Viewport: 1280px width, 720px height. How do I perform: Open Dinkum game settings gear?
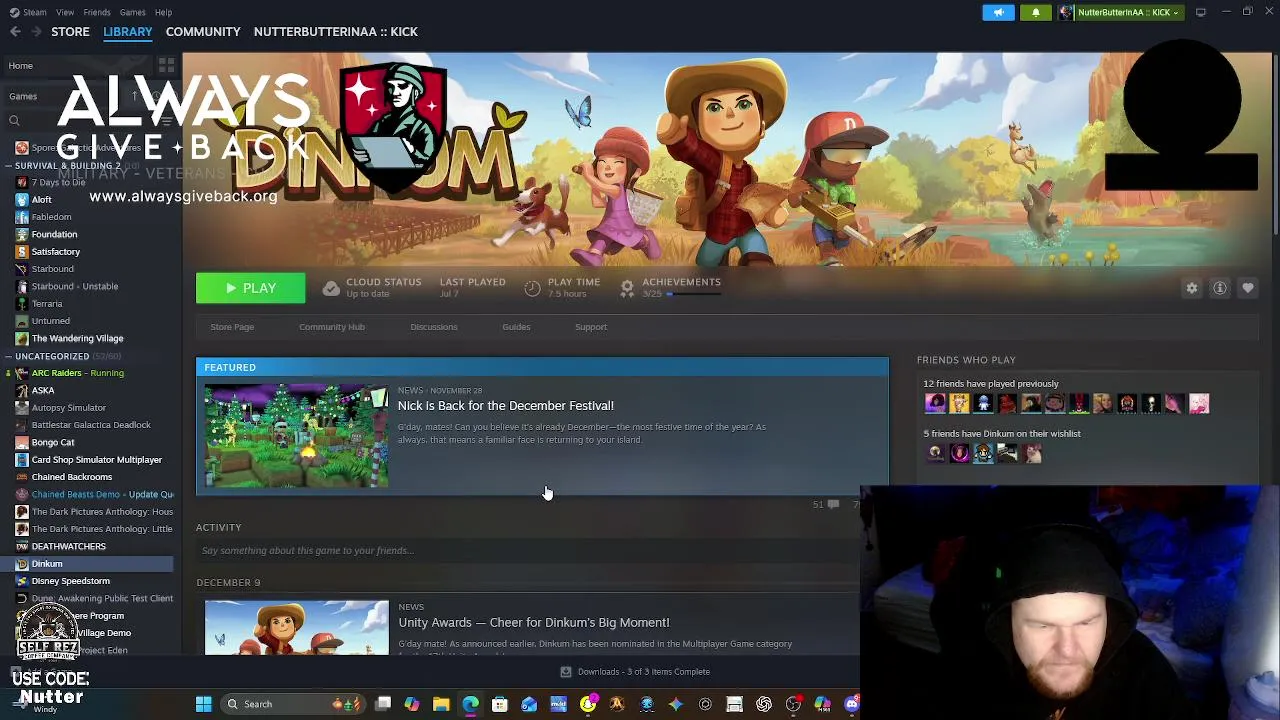pos(1192,288)
